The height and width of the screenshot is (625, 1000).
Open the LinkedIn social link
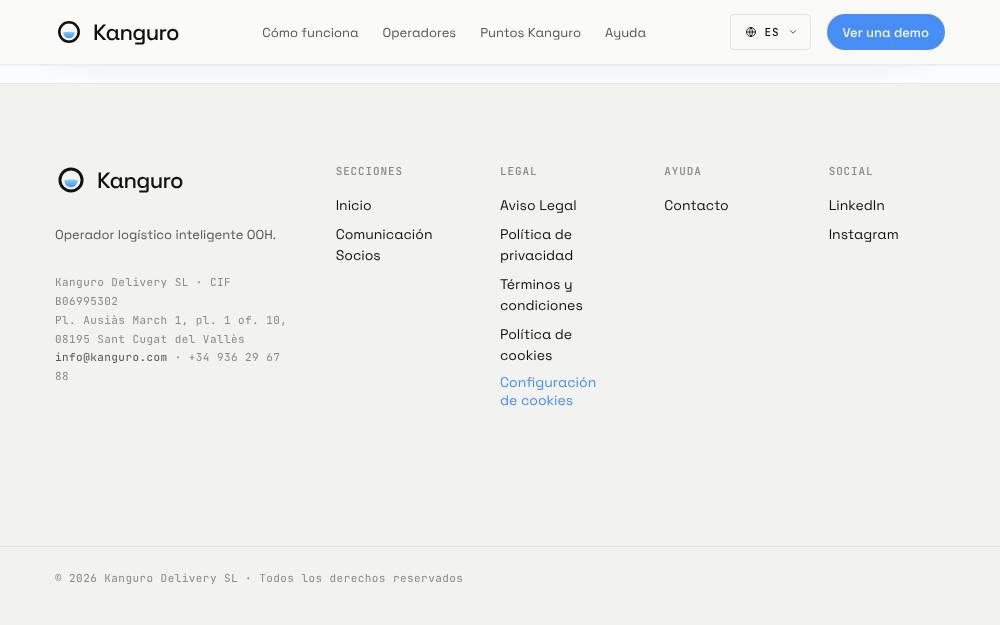click(857, 205)
